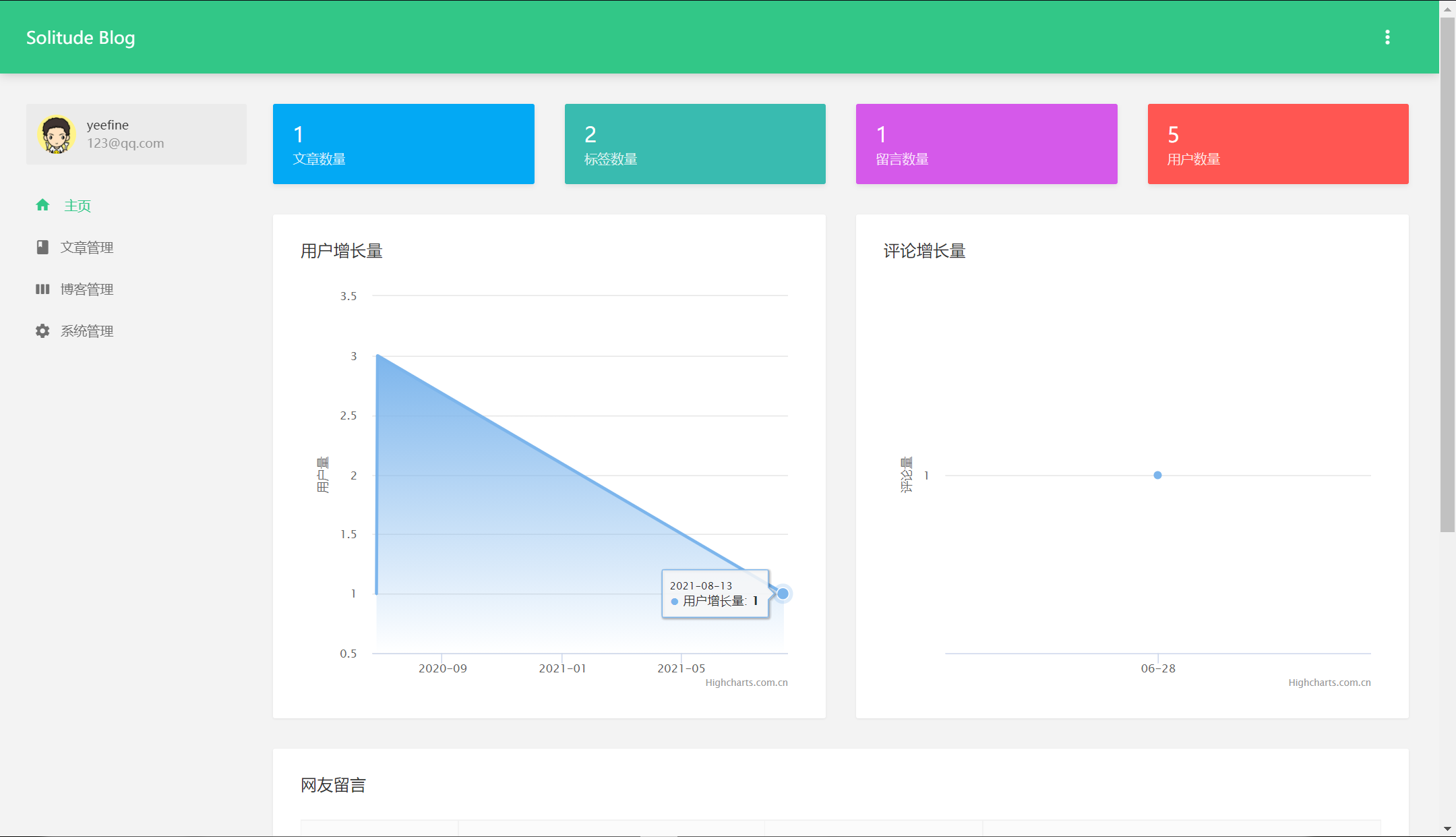
Task: Select the 主页 menu item
Action: pos(78,206)
